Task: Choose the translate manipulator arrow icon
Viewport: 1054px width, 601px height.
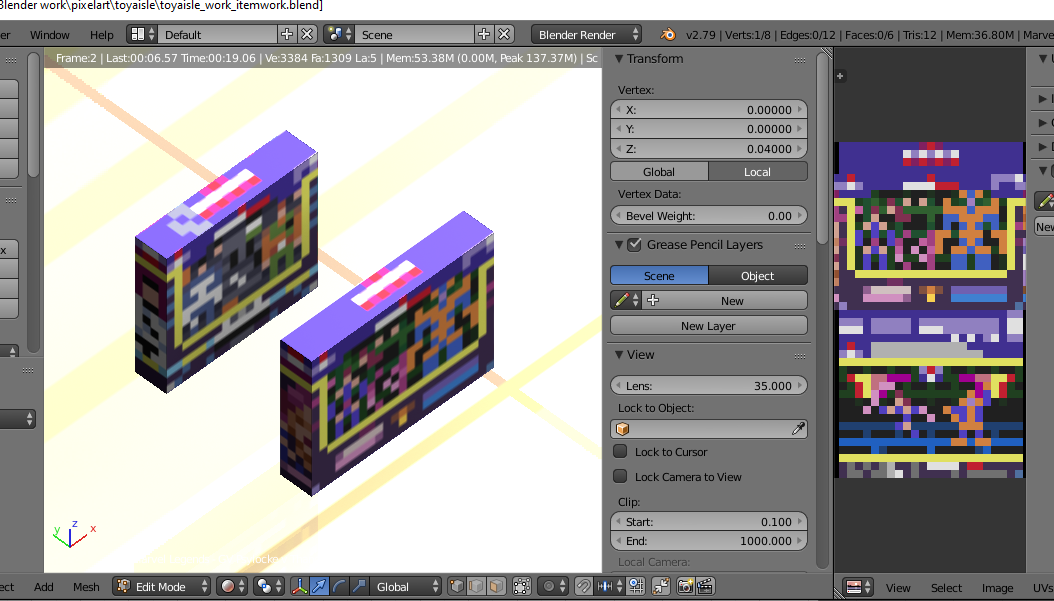Action: pyautogui.click(x=318, y=587)
